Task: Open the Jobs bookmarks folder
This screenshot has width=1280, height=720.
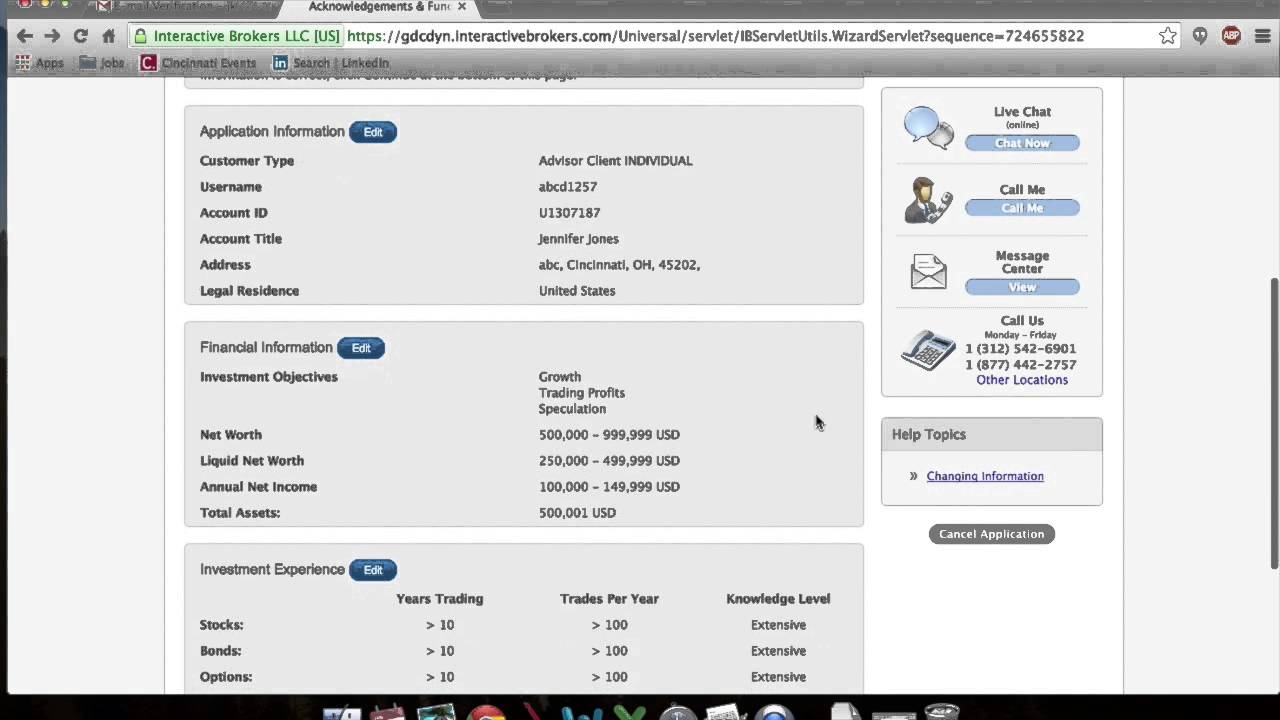Action: coord(102,62)
